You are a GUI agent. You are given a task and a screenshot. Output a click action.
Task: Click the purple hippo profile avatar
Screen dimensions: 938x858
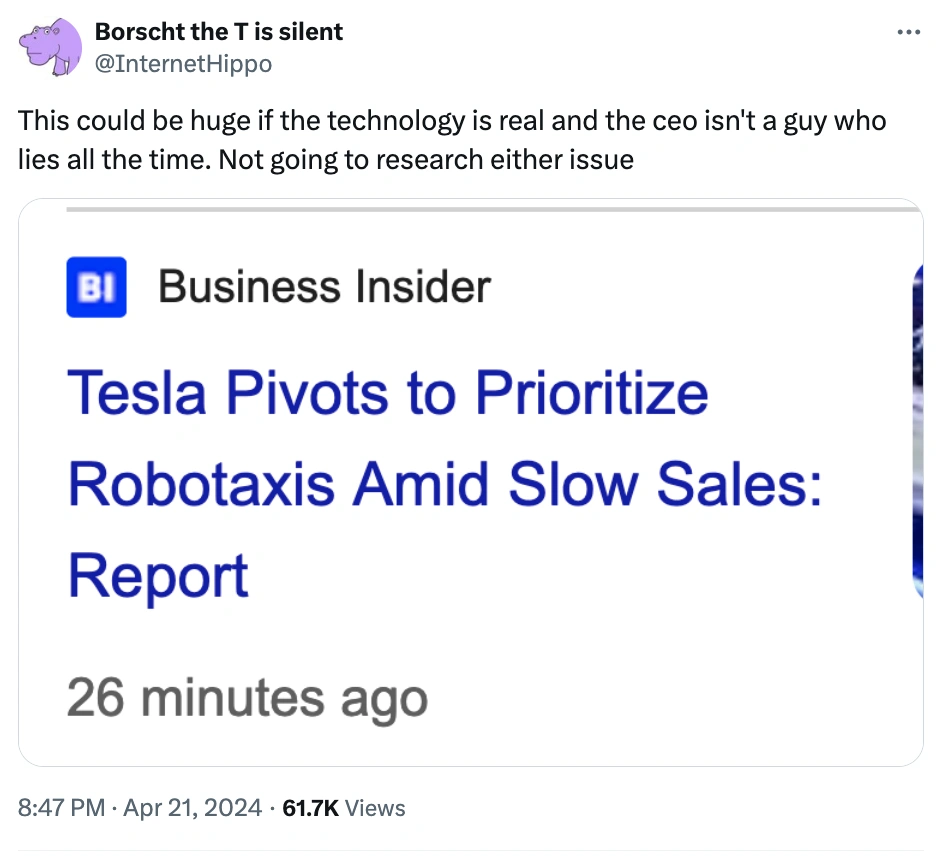click(x=49, y=47)
